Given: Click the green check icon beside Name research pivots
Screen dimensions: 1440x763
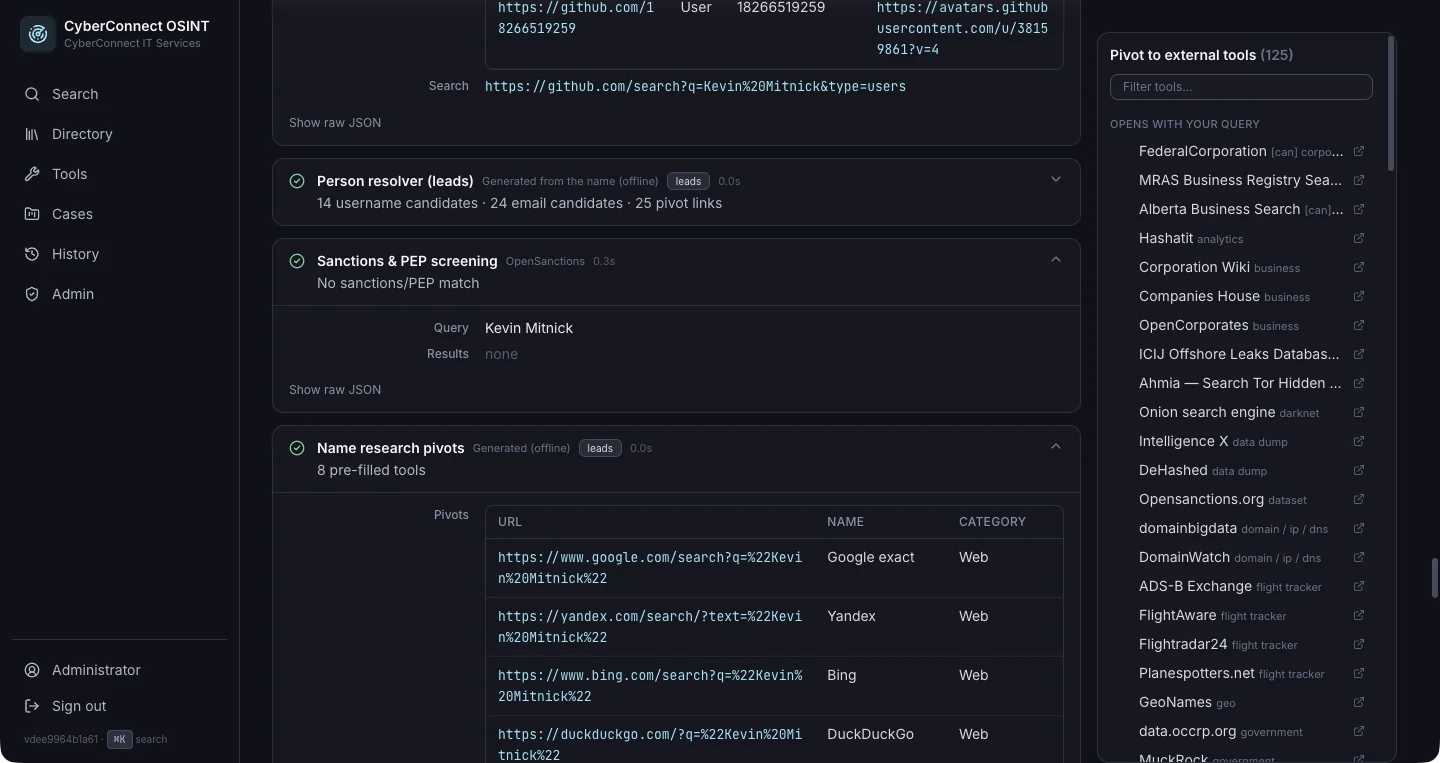Looking at the screenshot, I should tap(297, 448).
